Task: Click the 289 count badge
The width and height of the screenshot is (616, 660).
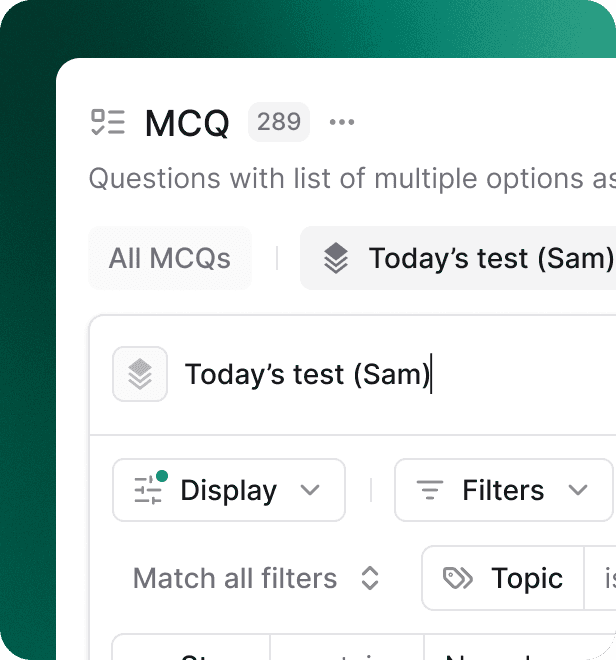Action: (x=278, y=122)
